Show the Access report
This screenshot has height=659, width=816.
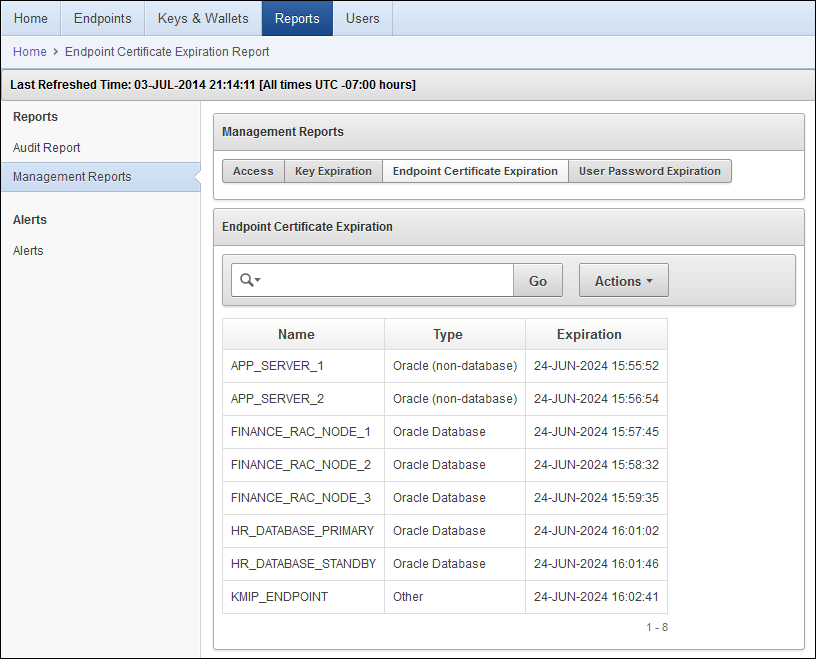tap(253, 171)
